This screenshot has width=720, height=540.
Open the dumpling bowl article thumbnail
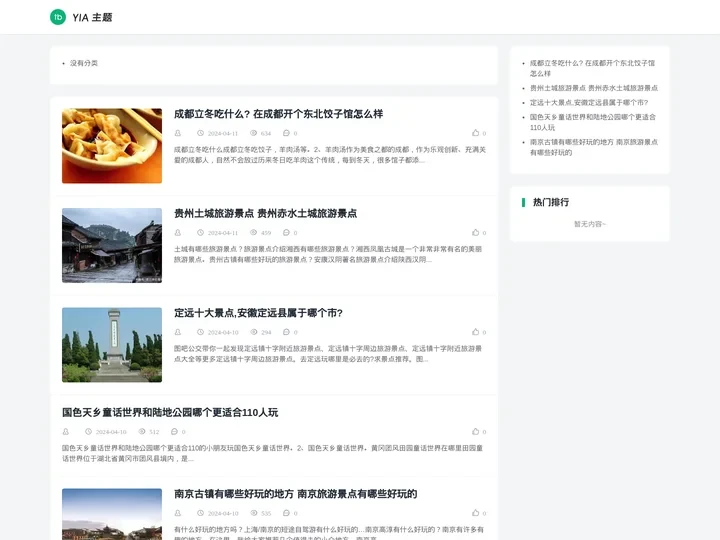[x=112, y=146]
